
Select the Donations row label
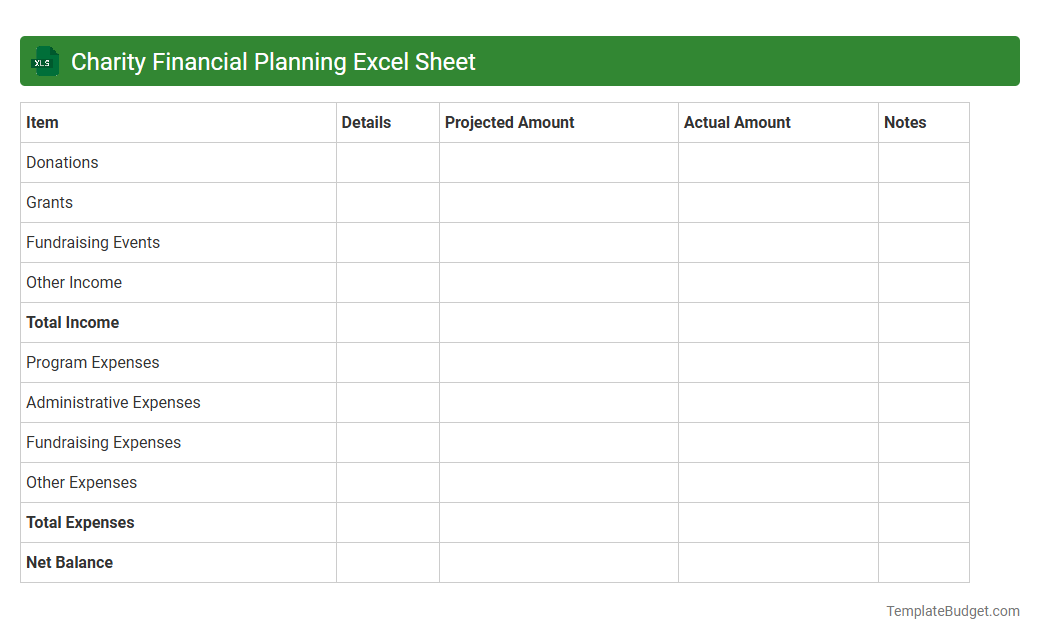pos(62,162)
